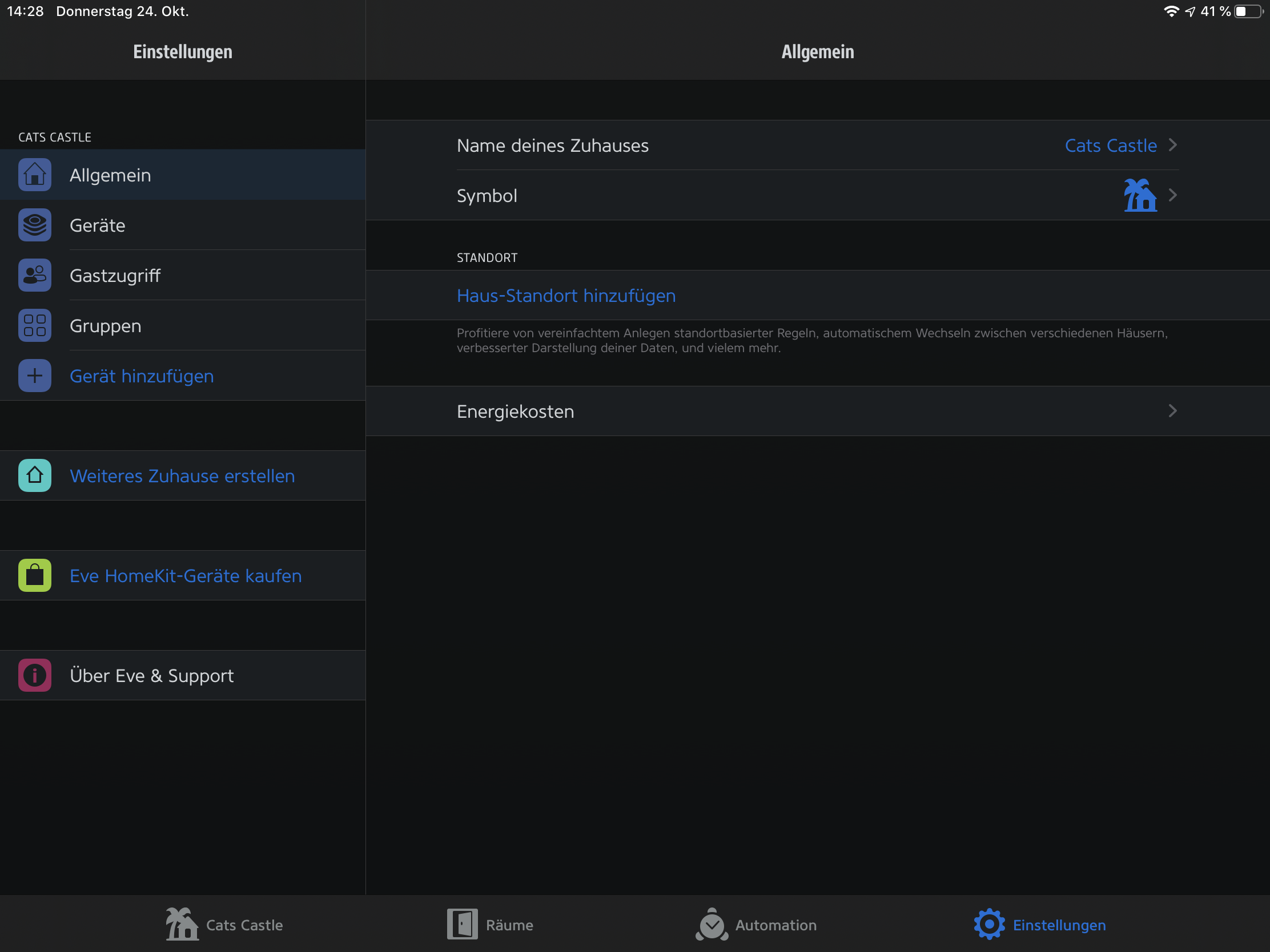This screenshot has width=1270, height=952.
Task: Click the teal house icon for new home
Action: click(34, 475)
